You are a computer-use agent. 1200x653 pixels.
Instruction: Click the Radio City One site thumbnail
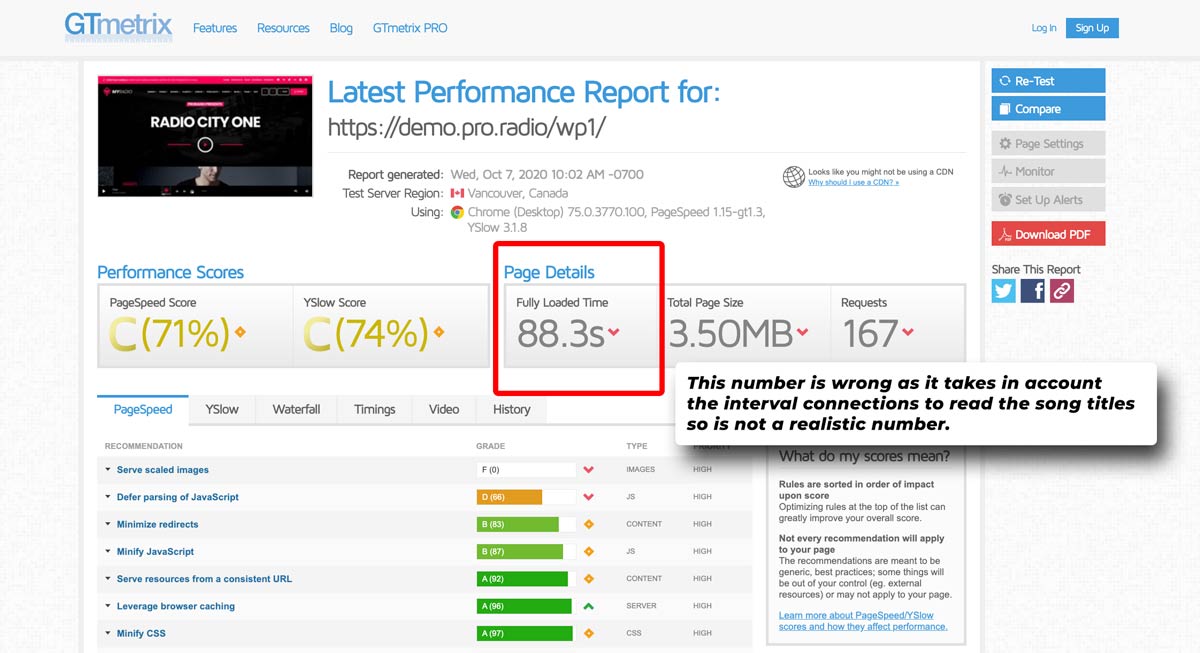pos(205,136)
